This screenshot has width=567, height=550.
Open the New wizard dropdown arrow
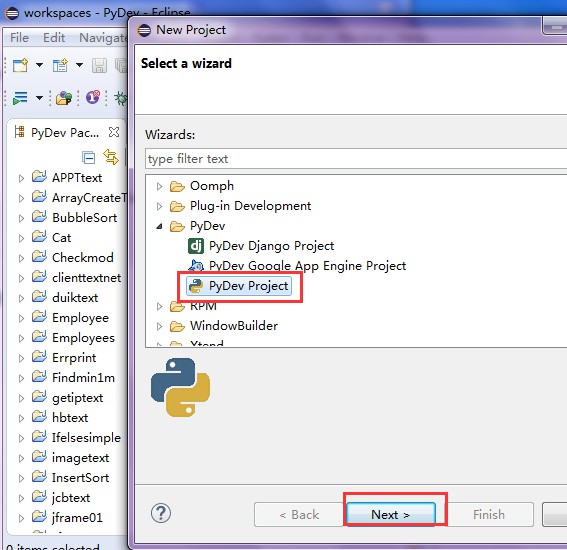point(39,65)
